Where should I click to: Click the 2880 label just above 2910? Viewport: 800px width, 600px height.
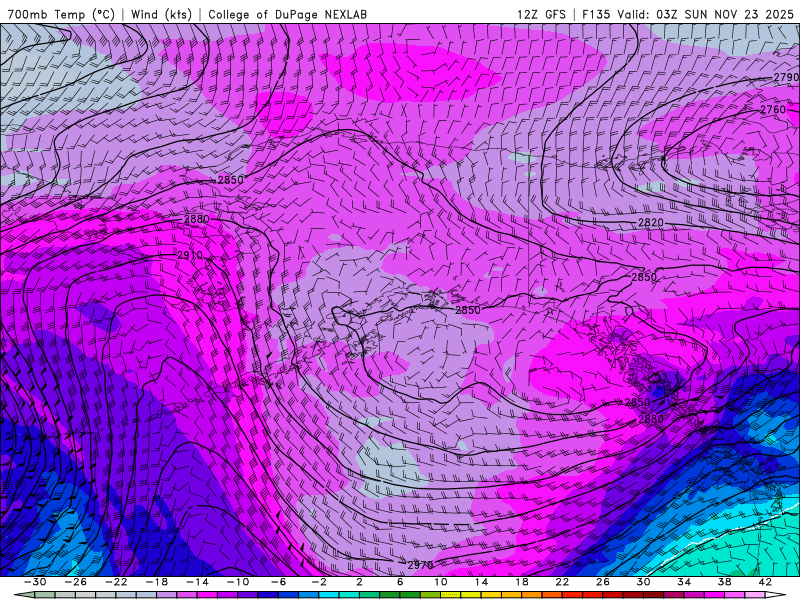click(196, 219)
